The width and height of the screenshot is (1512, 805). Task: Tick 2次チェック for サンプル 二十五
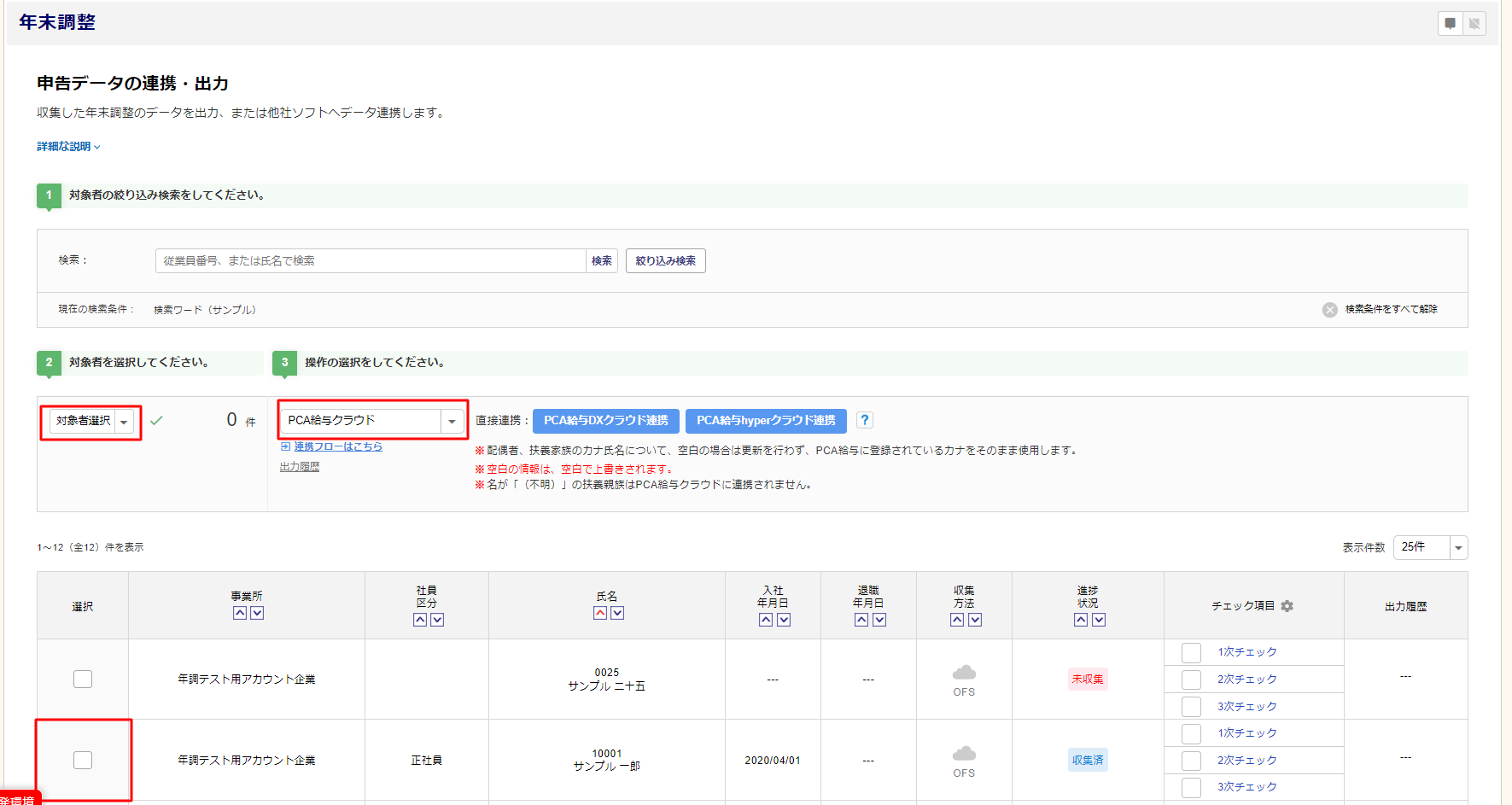[1191, 680]
